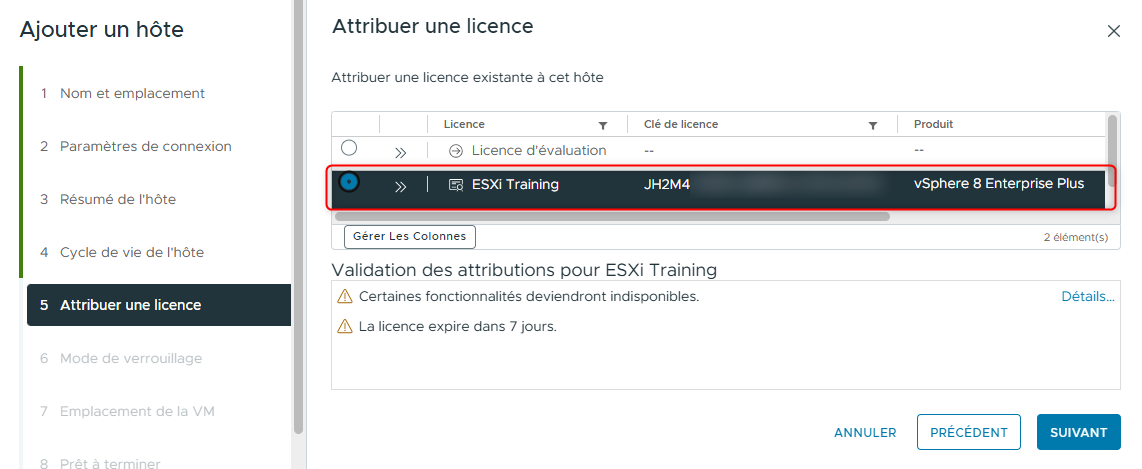
Task: Click the PRÉCÉDENT button
Action: [969, 433]
